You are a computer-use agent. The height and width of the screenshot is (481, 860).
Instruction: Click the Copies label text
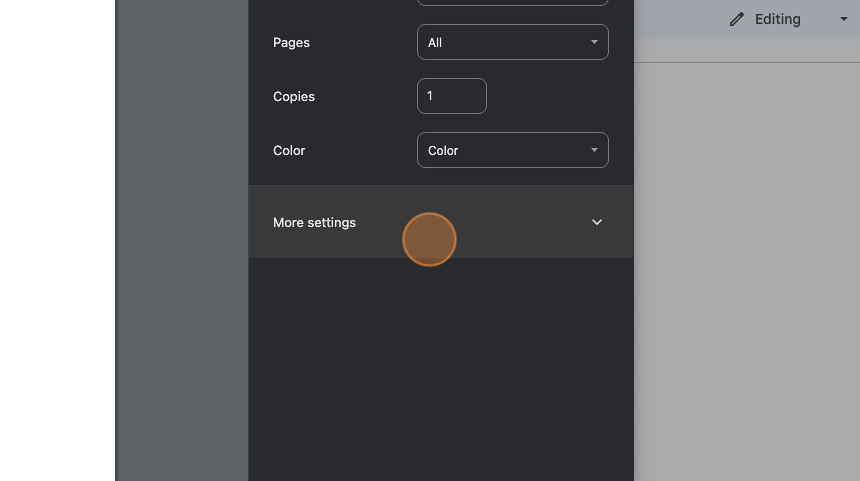[x=294, y=97]
